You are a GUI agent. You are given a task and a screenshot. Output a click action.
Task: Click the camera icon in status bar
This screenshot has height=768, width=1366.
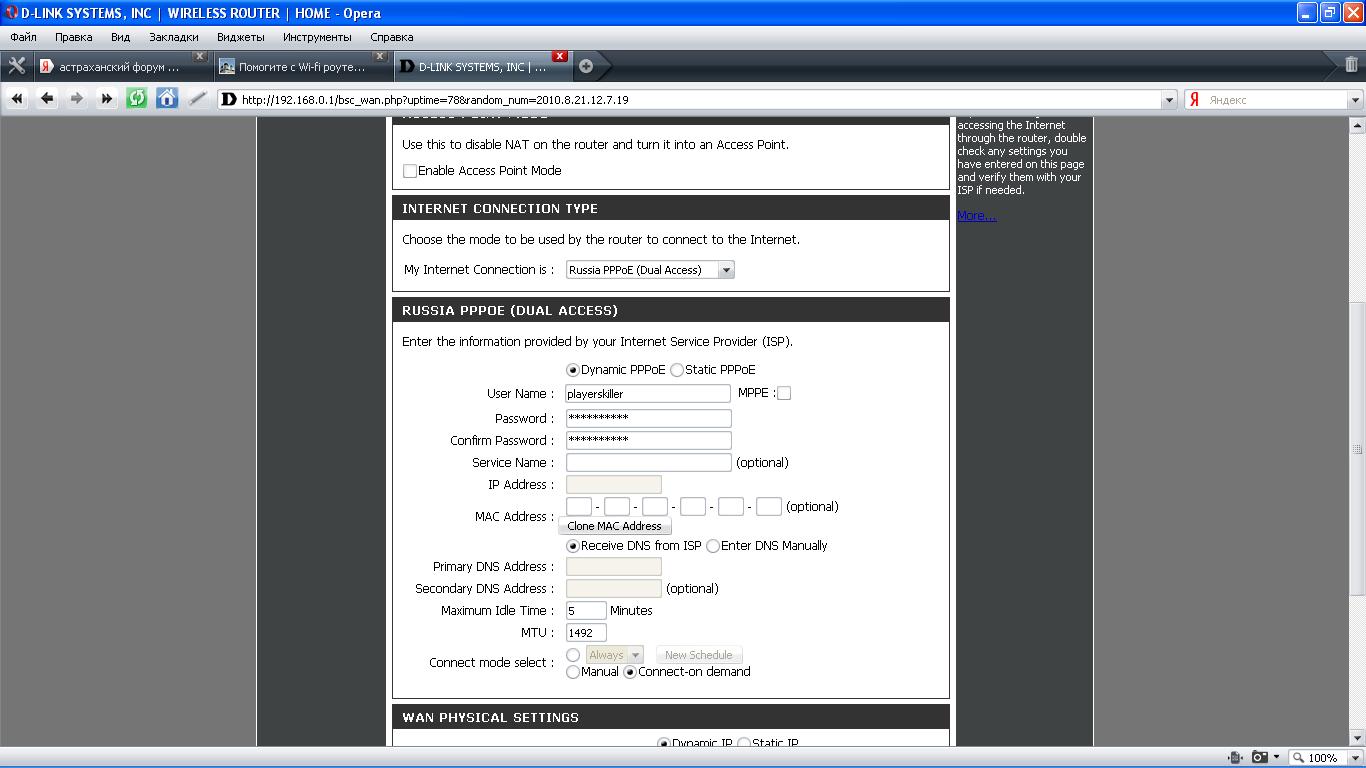1260,757
